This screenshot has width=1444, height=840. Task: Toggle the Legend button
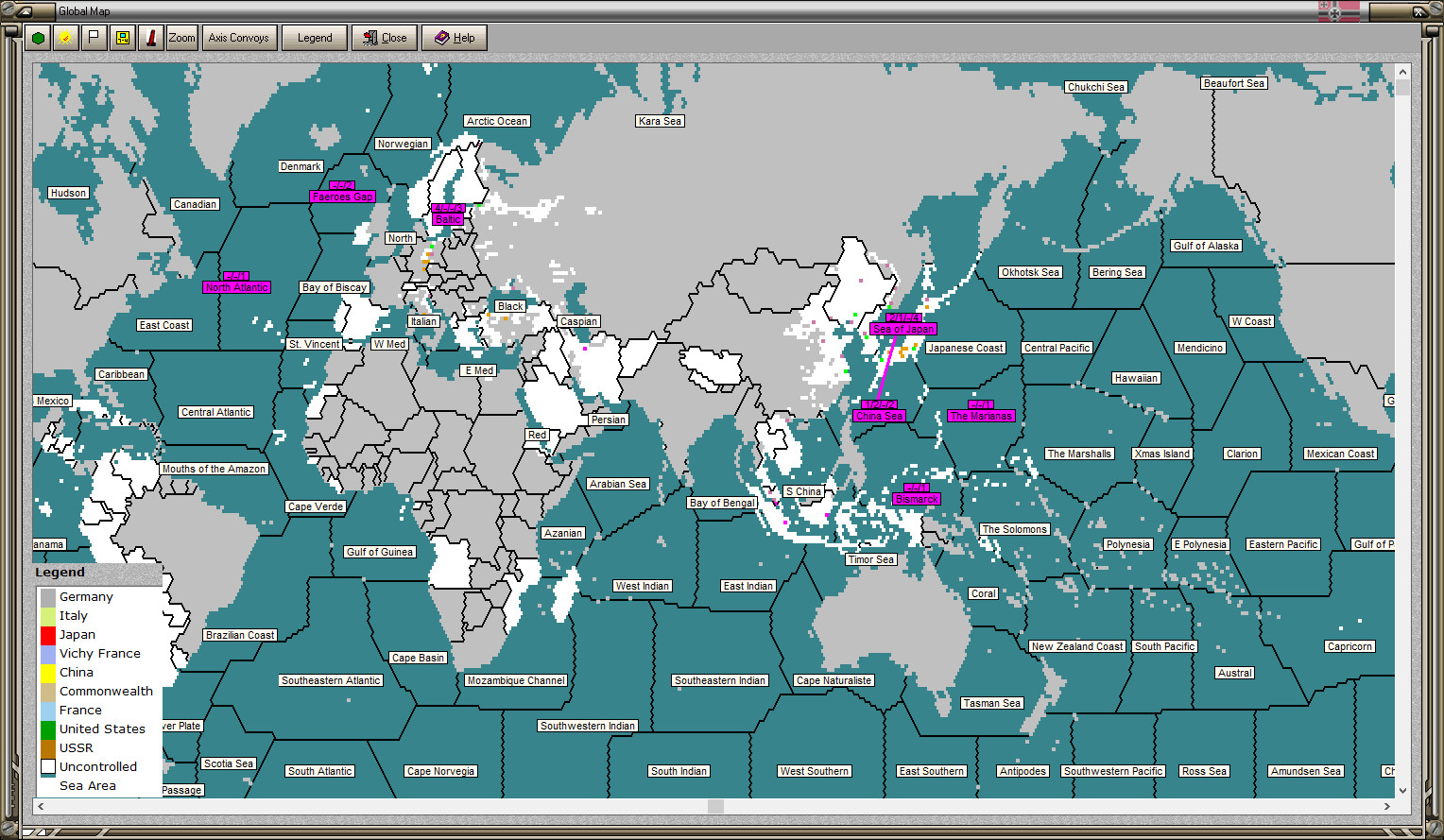point(315,38)
